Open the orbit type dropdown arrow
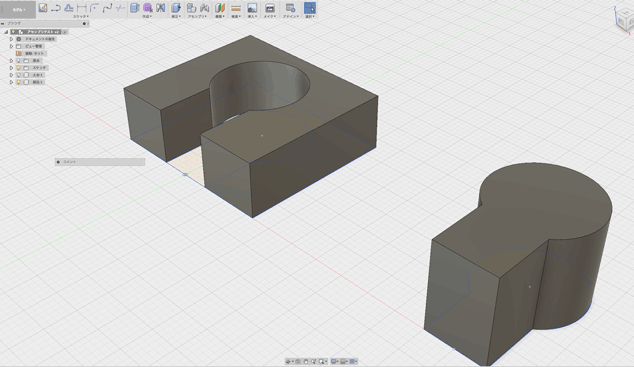The height and width of the screenshot is (367, 634). (293, 361)
